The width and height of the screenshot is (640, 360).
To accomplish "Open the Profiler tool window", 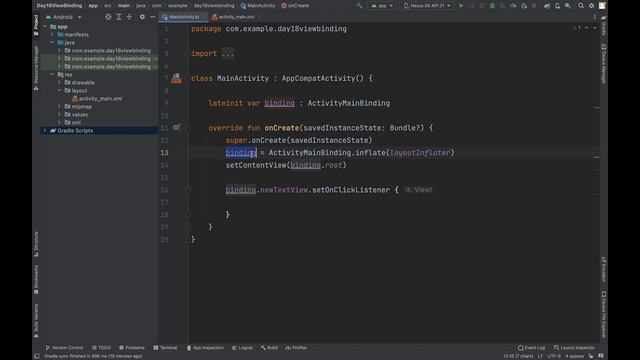I will [296, 348].
